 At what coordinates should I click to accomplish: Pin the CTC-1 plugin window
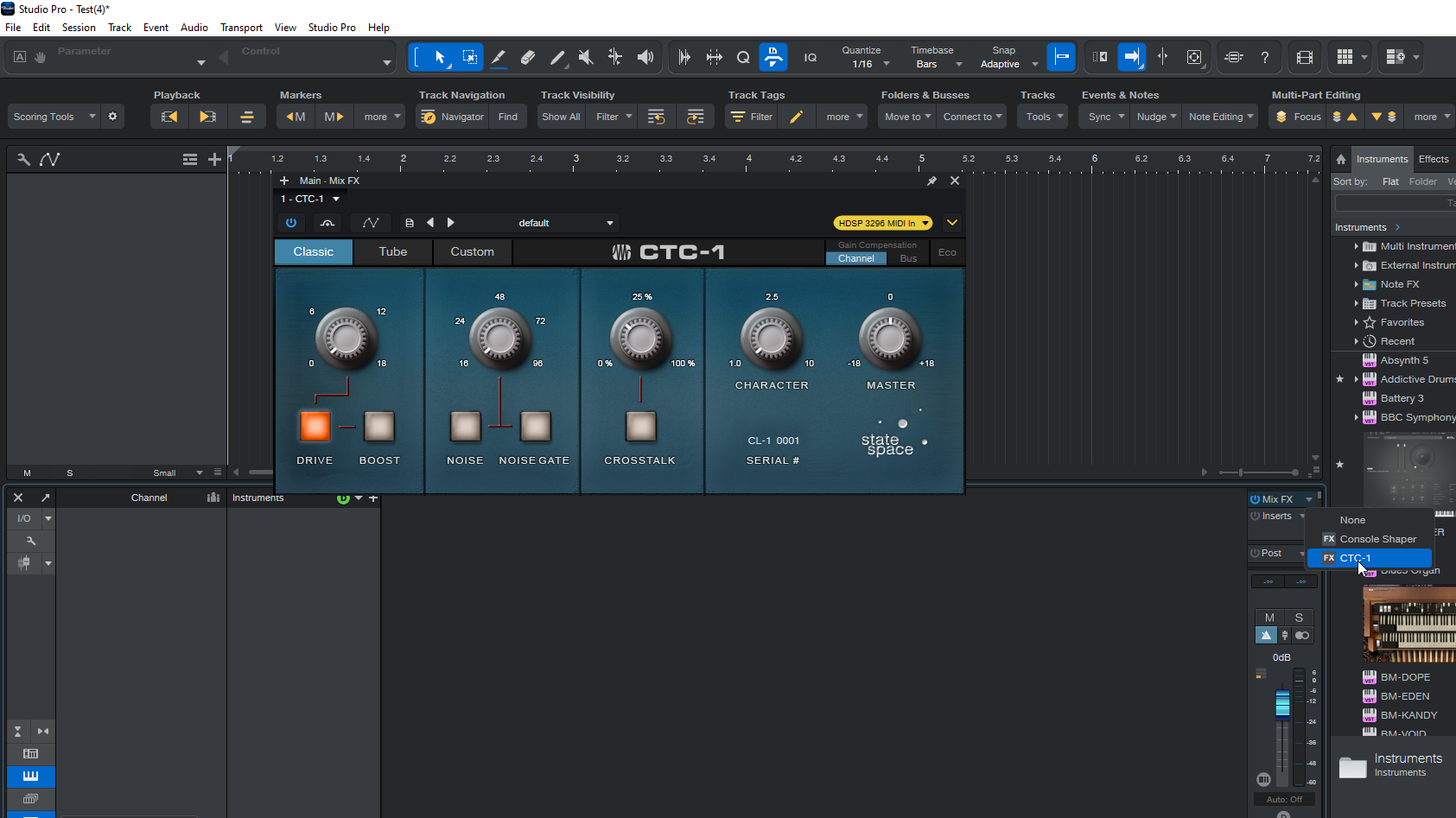pyautogui.click(x=931, y=181)
